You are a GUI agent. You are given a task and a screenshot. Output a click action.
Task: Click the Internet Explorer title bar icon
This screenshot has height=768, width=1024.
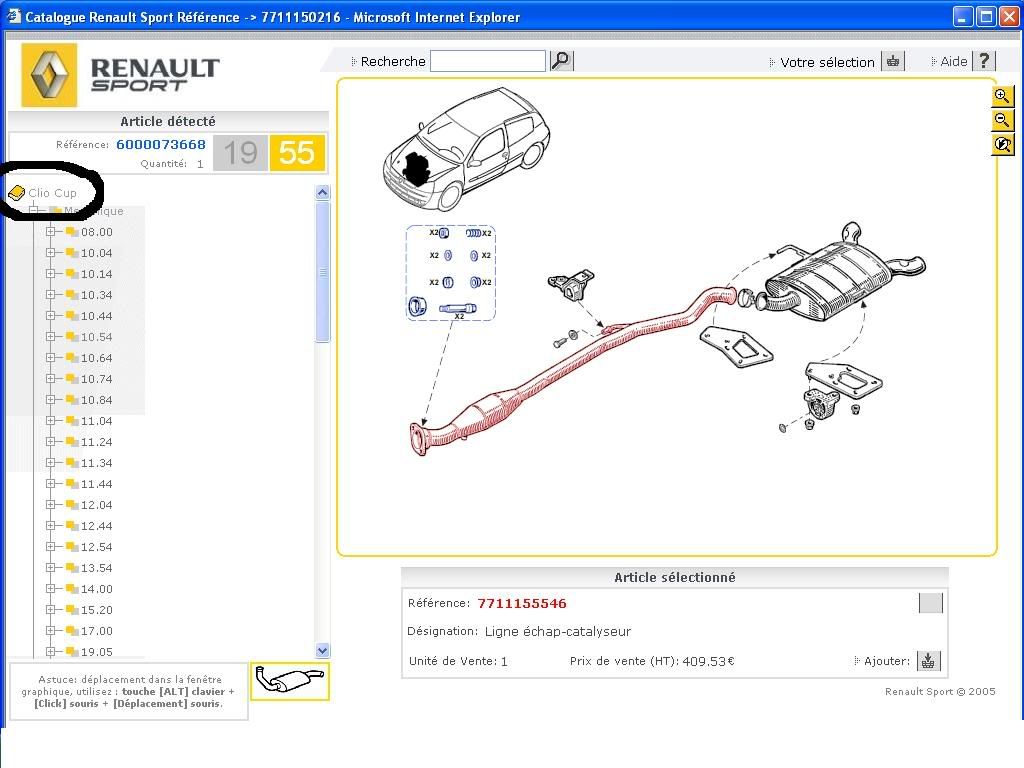click(13, 16)
